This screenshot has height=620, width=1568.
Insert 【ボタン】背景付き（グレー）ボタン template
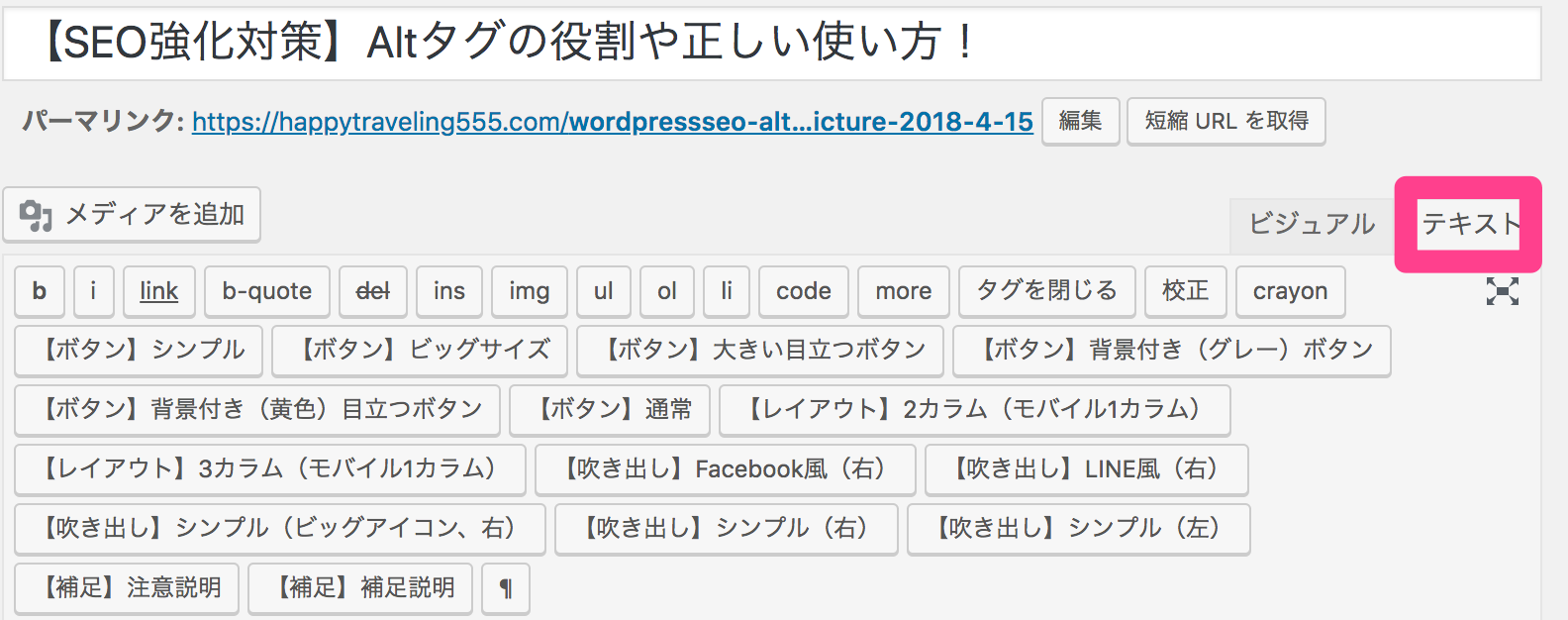(x=1172, y=351)
